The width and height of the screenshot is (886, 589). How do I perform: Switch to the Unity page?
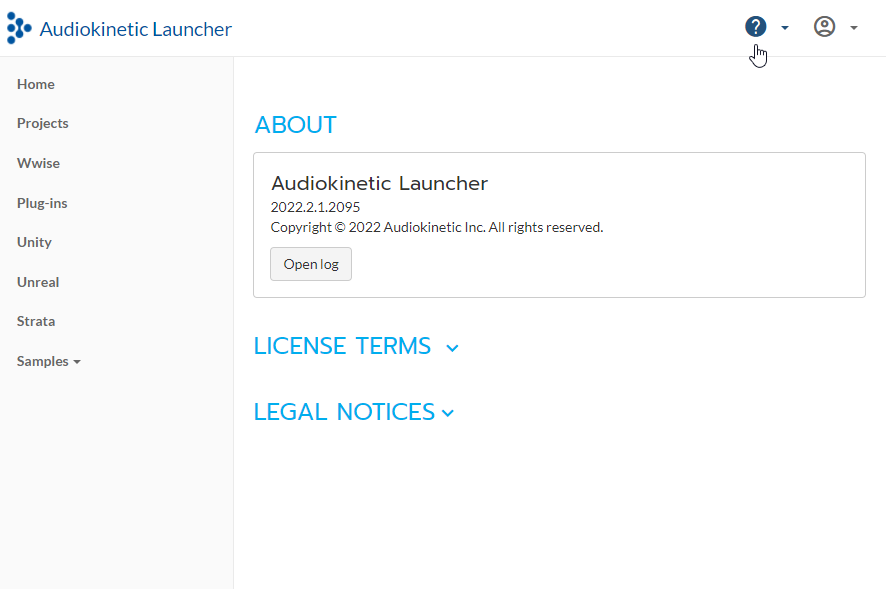[x=34, y=242]
